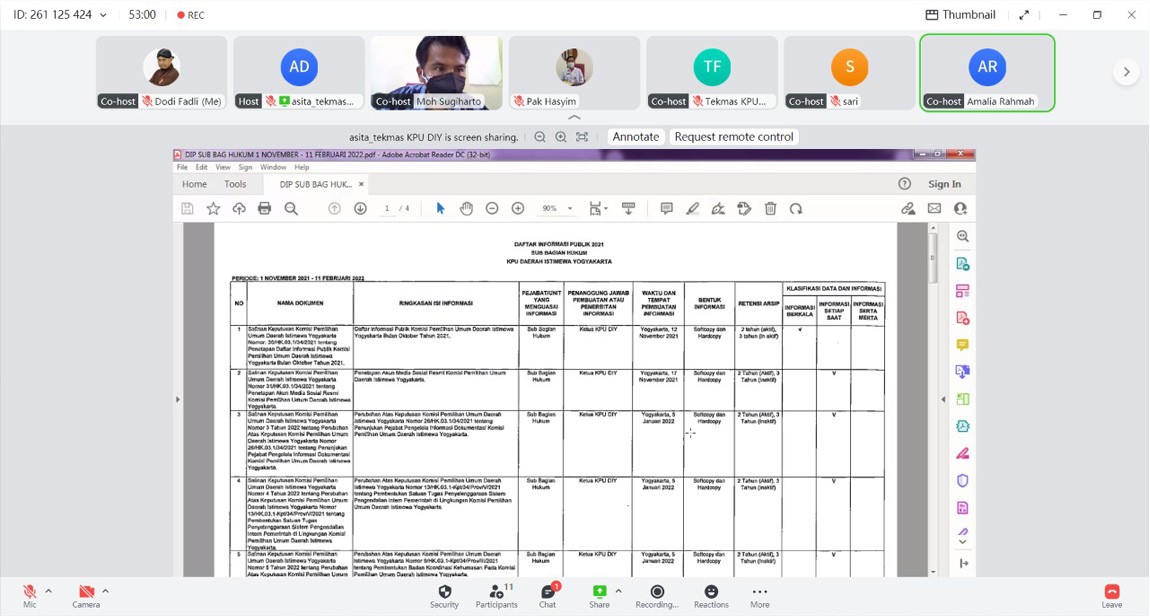Zoom in on the shared screen
1150x616 pixels.
(561, 137)
